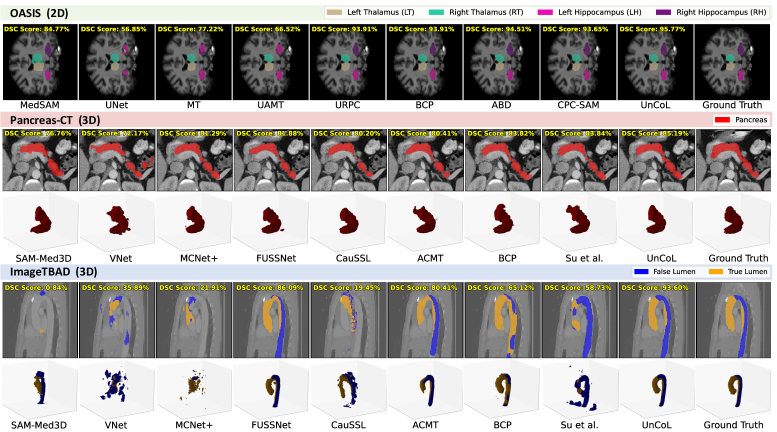Viewport: 777px width, 432px height.
Task: Select the Pancreas-CT CauSSL 3D pancreas rendering
Action: tap(349, 221)
